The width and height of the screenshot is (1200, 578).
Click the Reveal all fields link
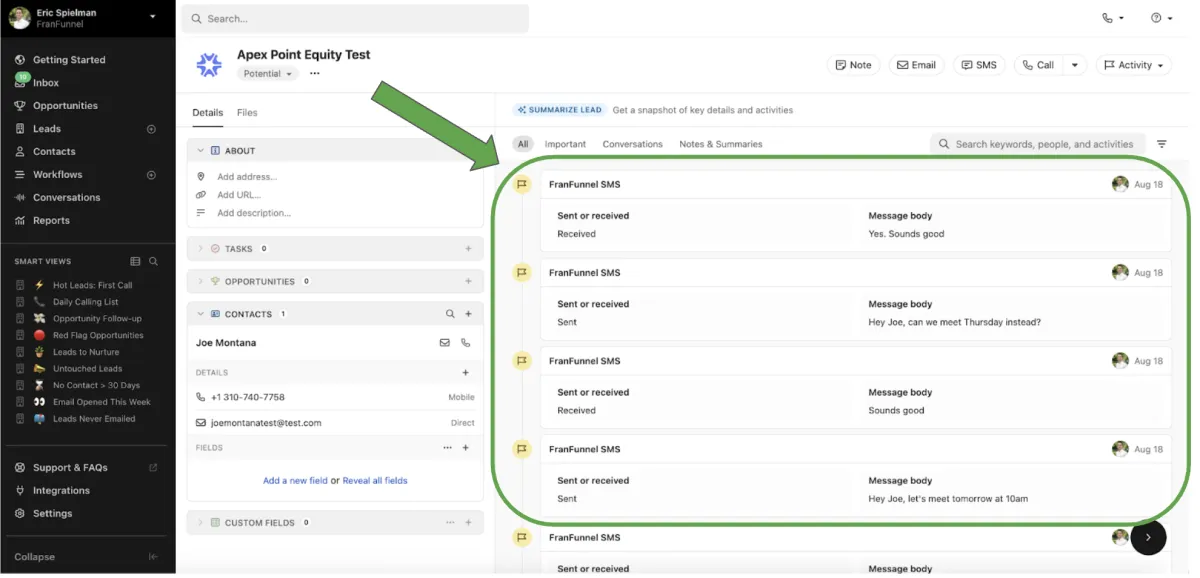(x=375, y=480)
